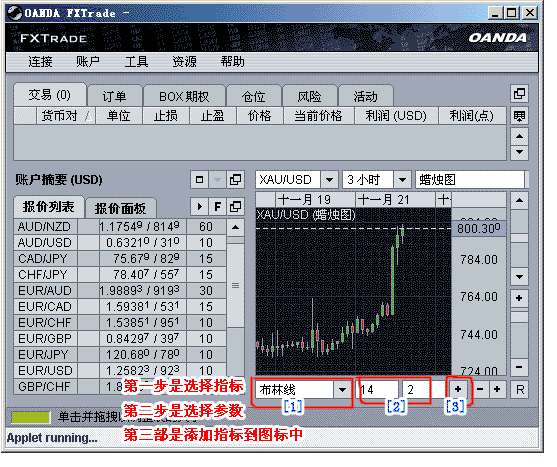Open the 工具 menu

click(x=136, y=62)
